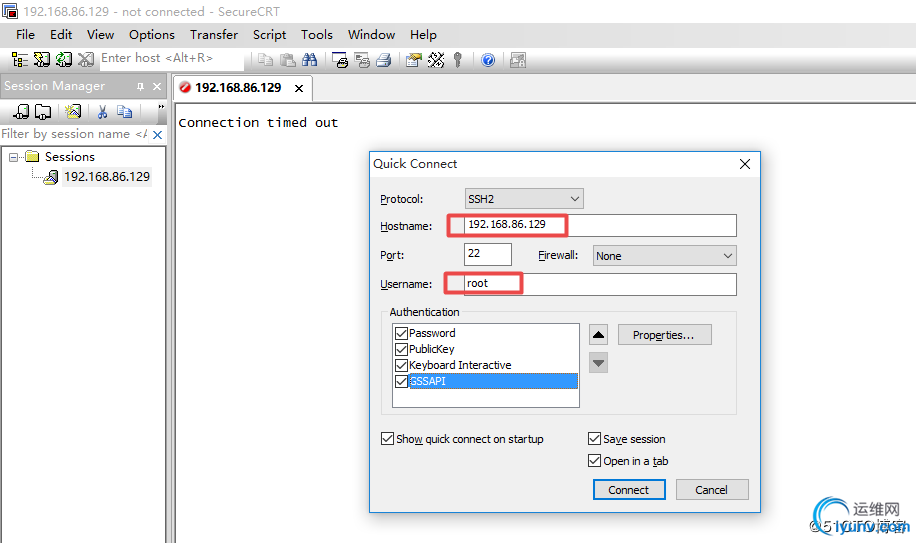The image size is (916, 543).
Task: Open the Tools menu
Action: point(317,34)
